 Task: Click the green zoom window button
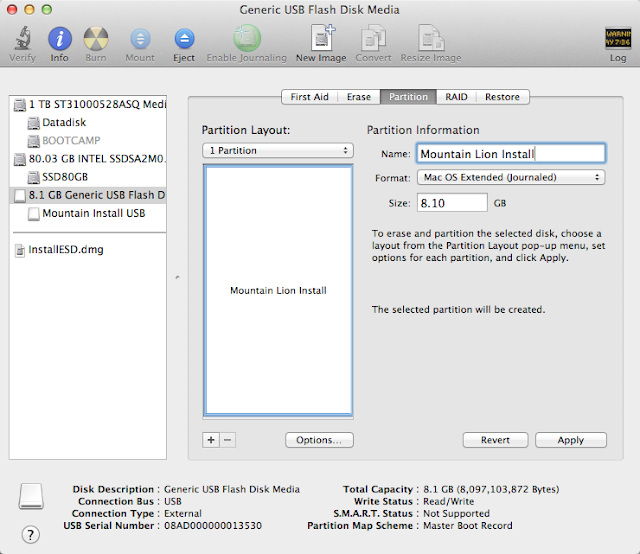(x=47, y=9)
